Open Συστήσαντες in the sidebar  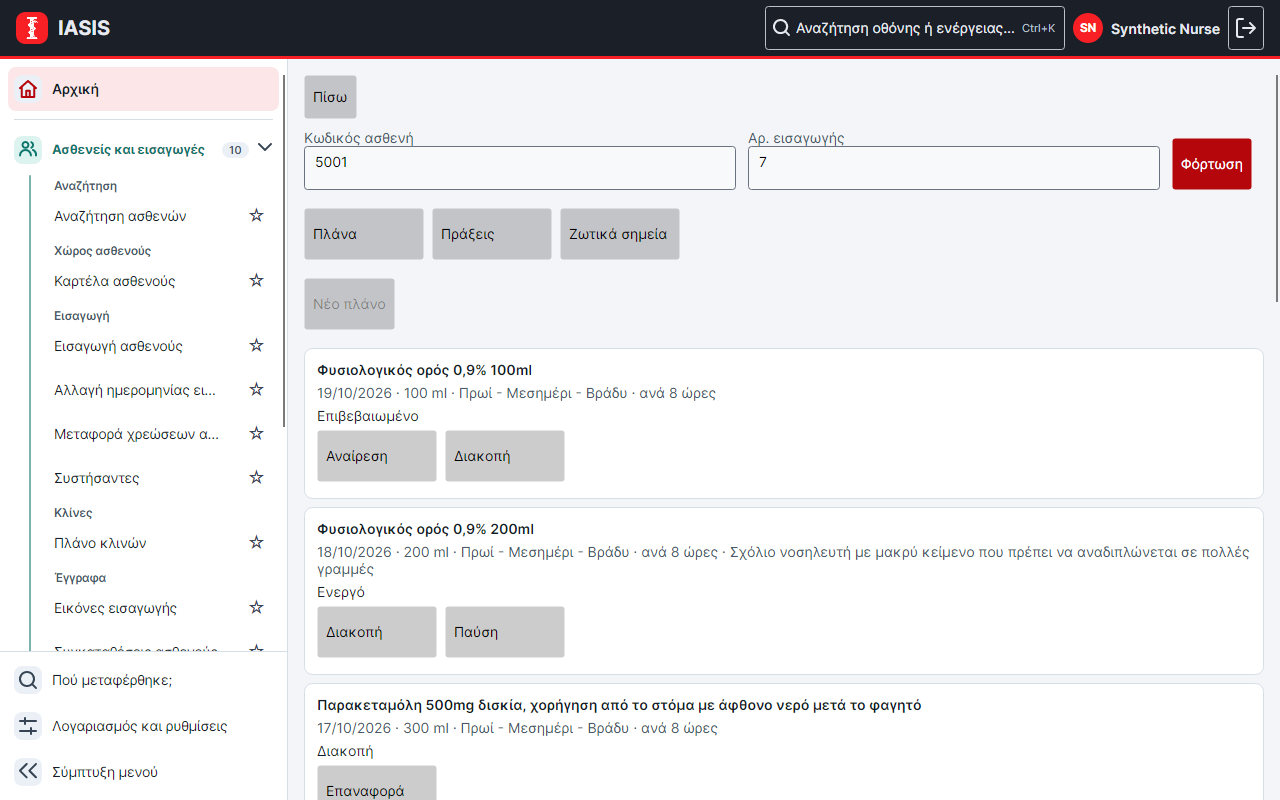coord(97,478)
